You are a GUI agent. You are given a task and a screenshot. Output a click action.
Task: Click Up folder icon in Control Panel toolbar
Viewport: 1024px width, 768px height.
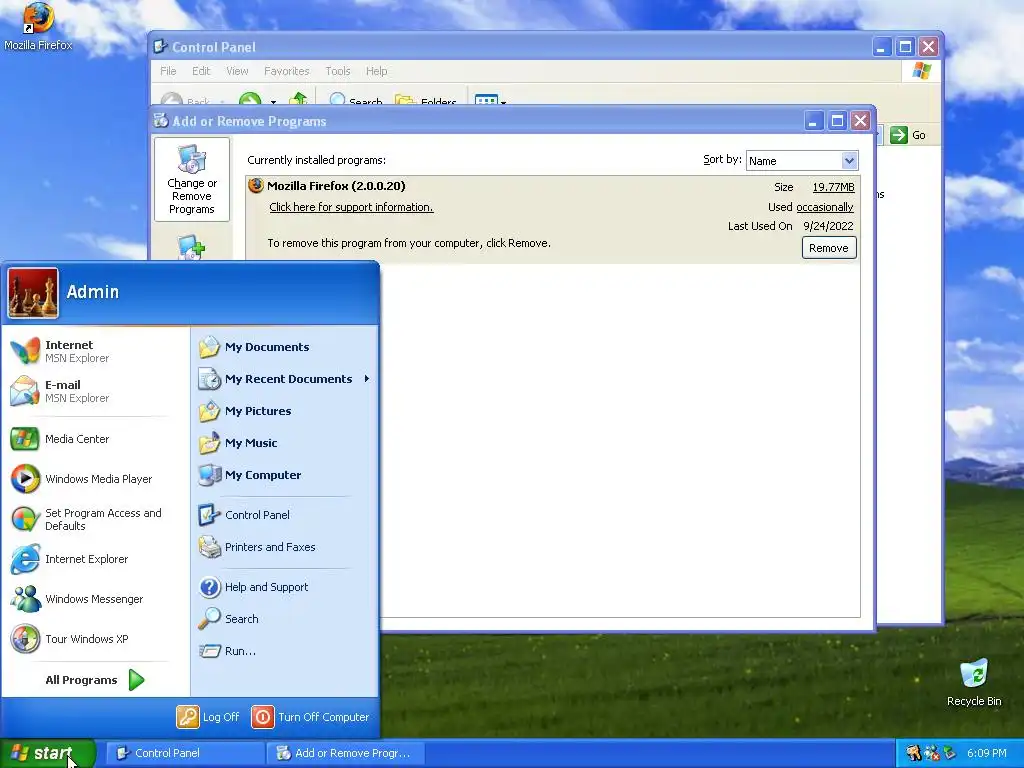click(299, 99)
